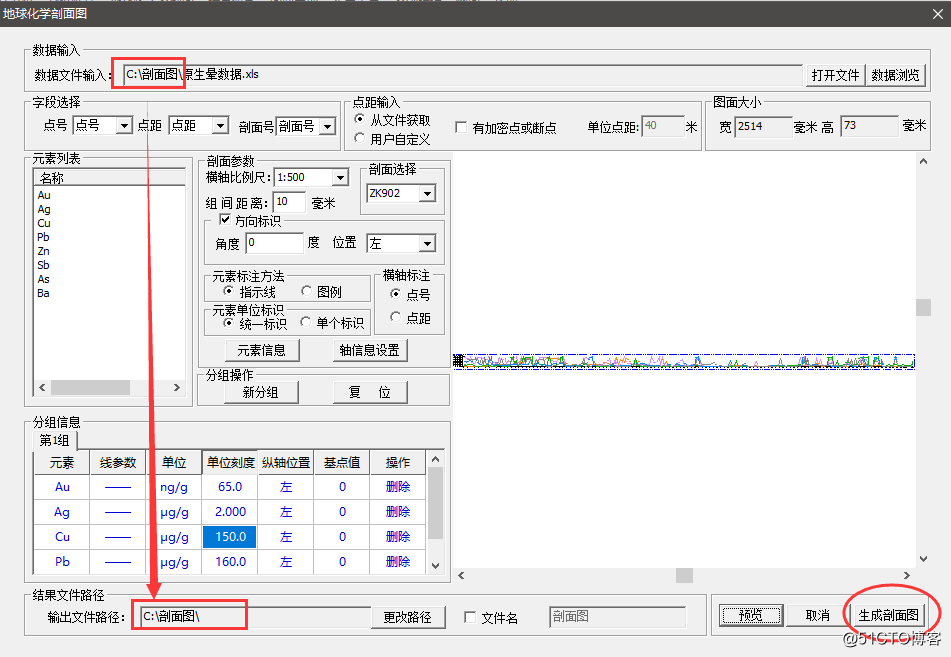
Task: Click preview pane vertical scrollbar thumb
Action: [x=923, y=307]
